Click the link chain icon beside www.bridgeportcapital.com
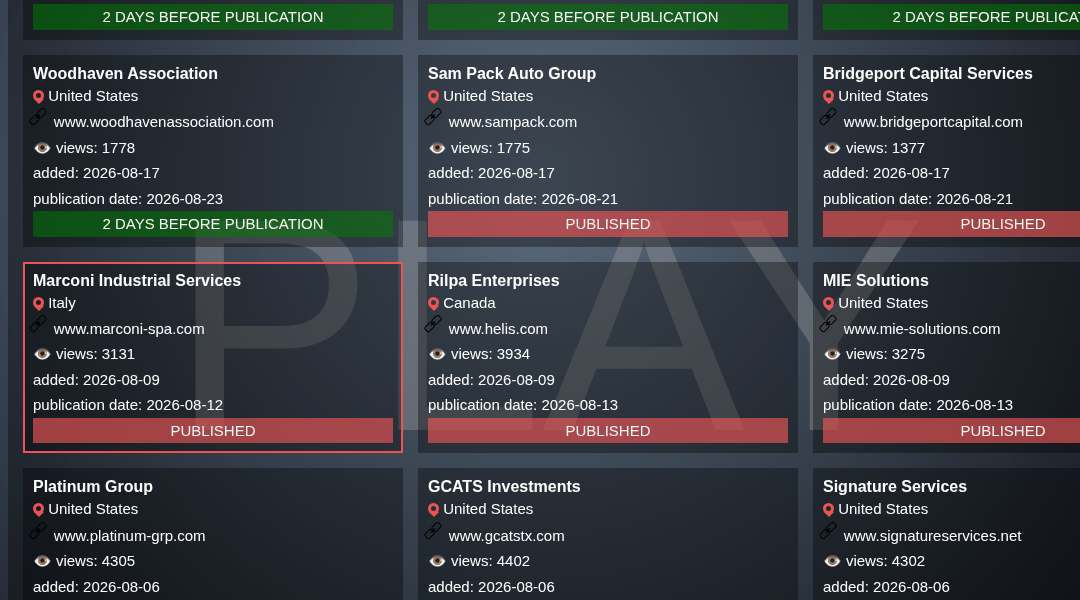Image resolution: width=1080 pixels, height=600 pixels. pos(828,117)
